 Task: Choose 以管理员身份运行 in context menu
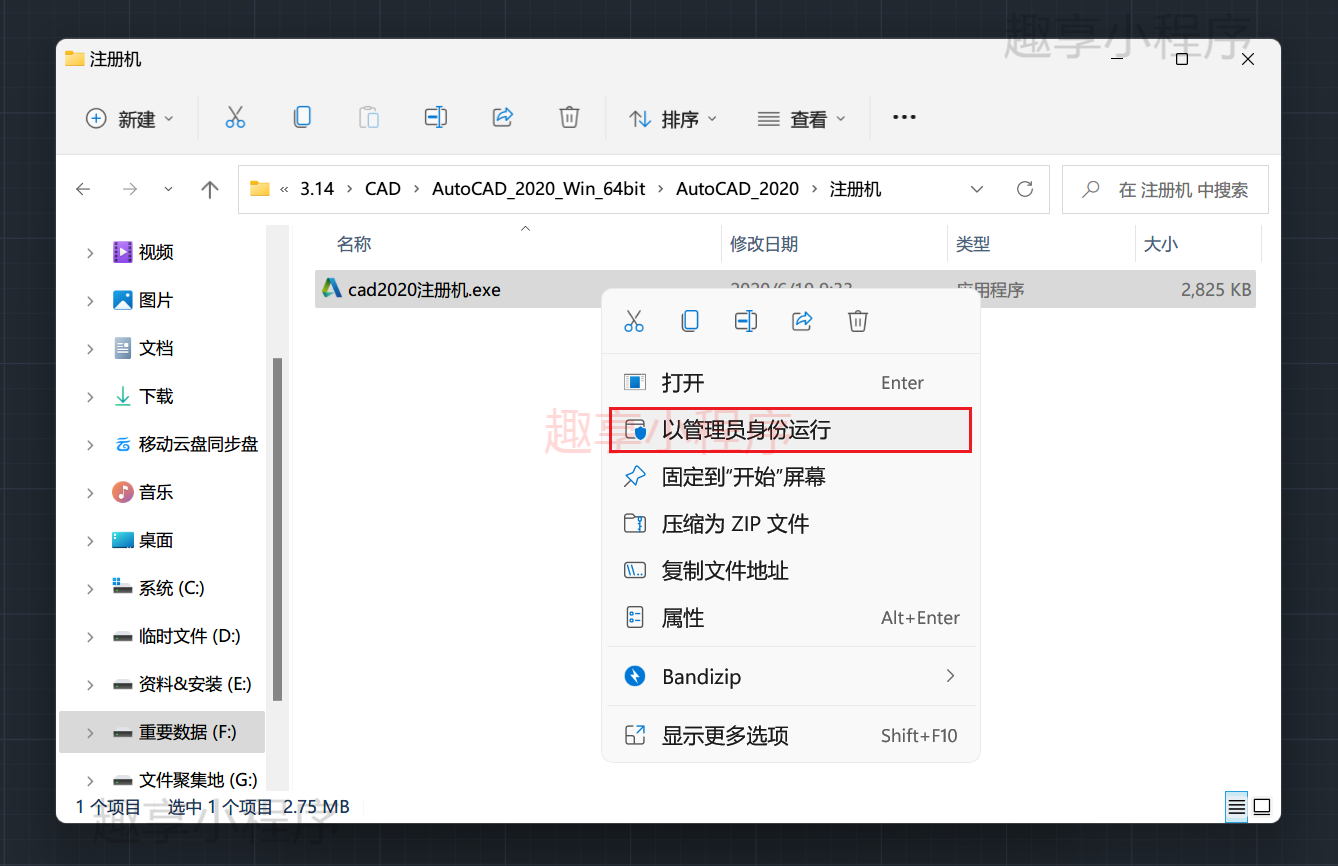point(790,430)
